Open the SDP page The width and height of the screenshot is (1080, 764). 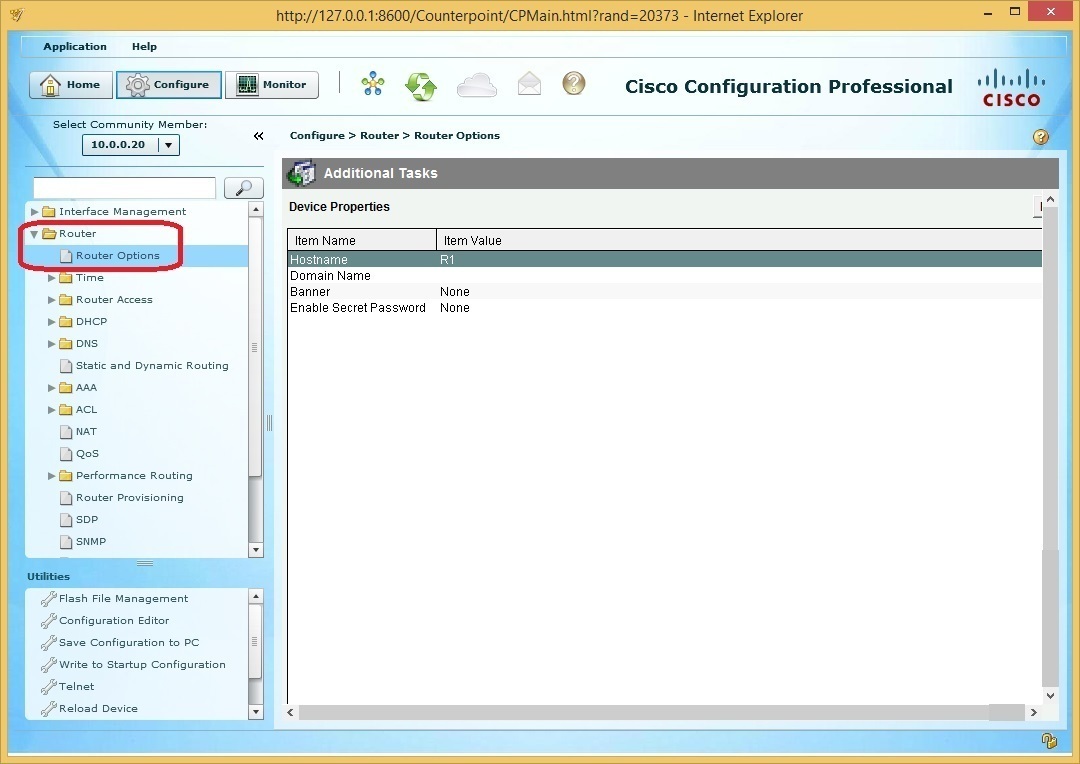click(87, 520)
